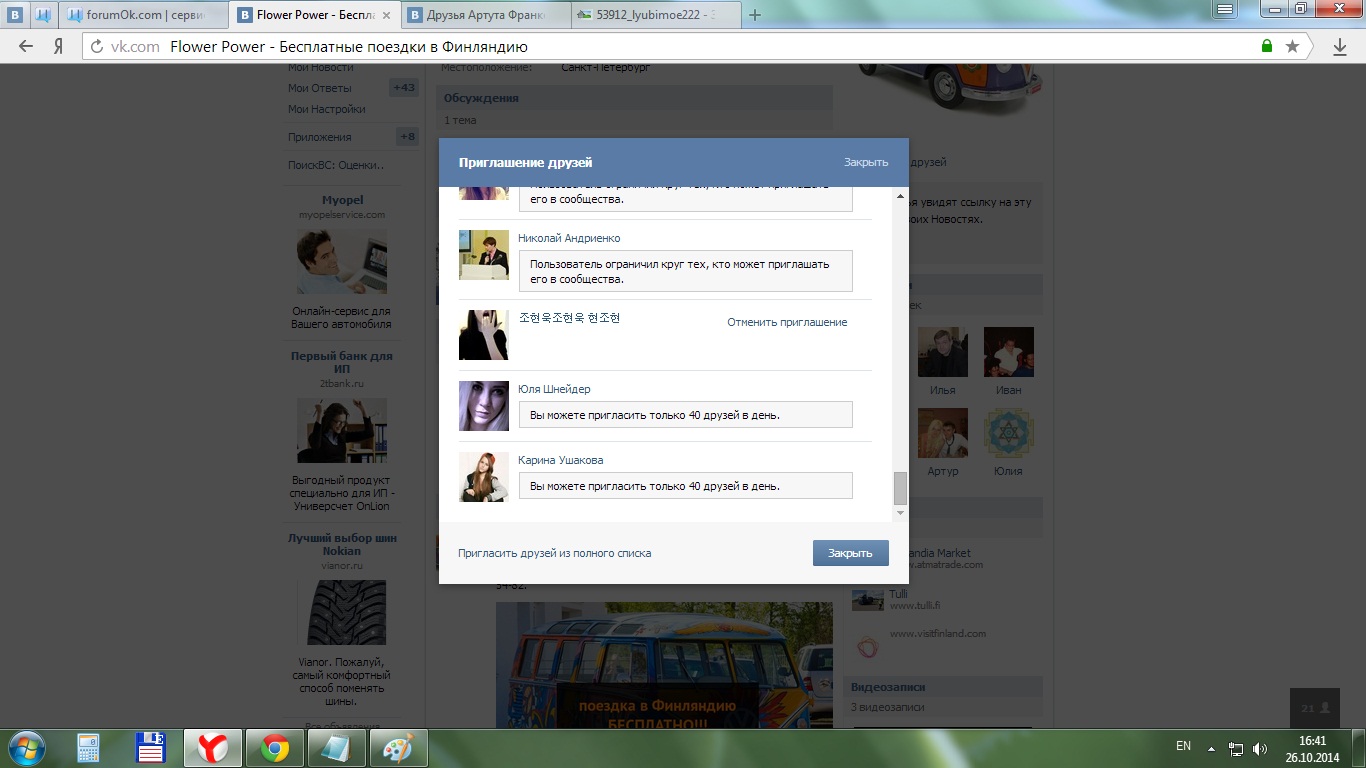Click the +43 answers counter
This screenshot has height=768, width=1366.
click(404, 88)
